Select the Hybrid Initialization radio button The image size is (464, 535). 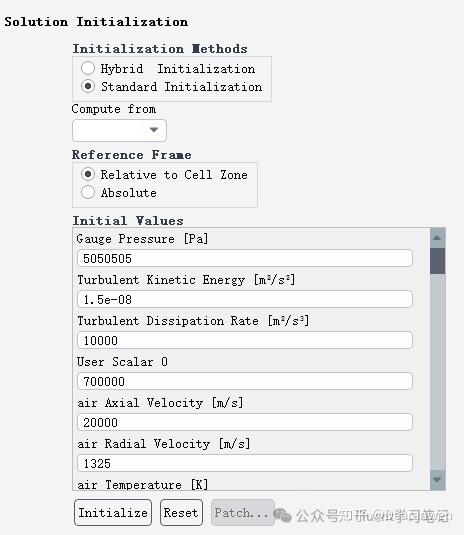click(x=88, y=68)
